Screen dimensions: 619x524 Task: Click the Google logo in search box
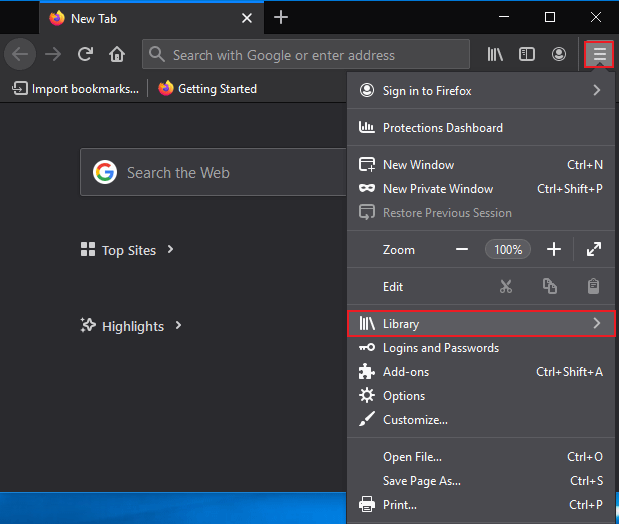click(105, 172)
